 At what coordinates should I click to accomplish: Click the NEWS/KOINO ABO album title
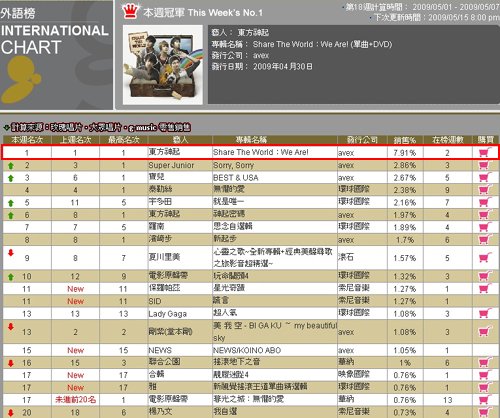[247, 350]
